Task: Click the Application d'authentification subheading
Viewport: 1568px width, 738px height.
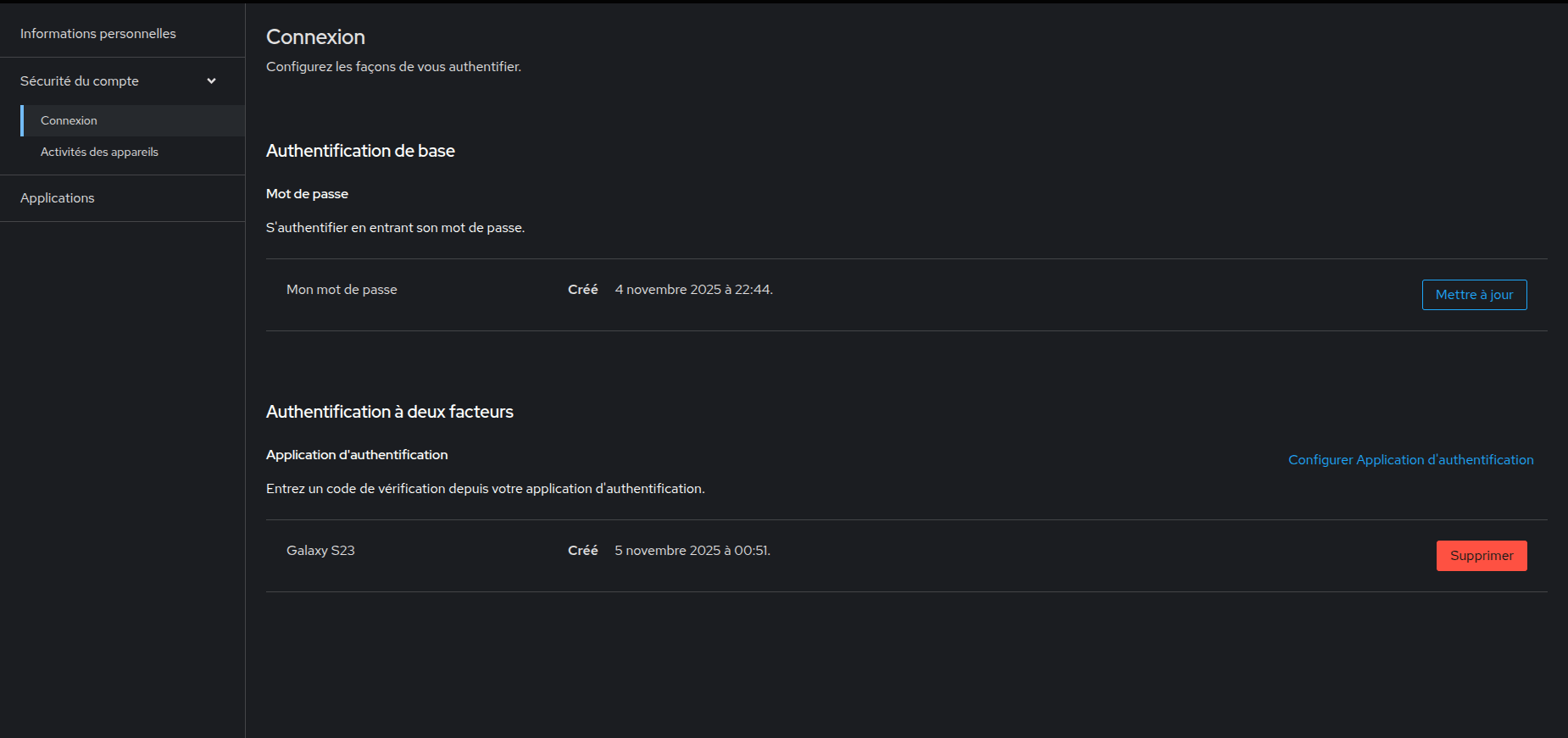Action: [357, 455]
